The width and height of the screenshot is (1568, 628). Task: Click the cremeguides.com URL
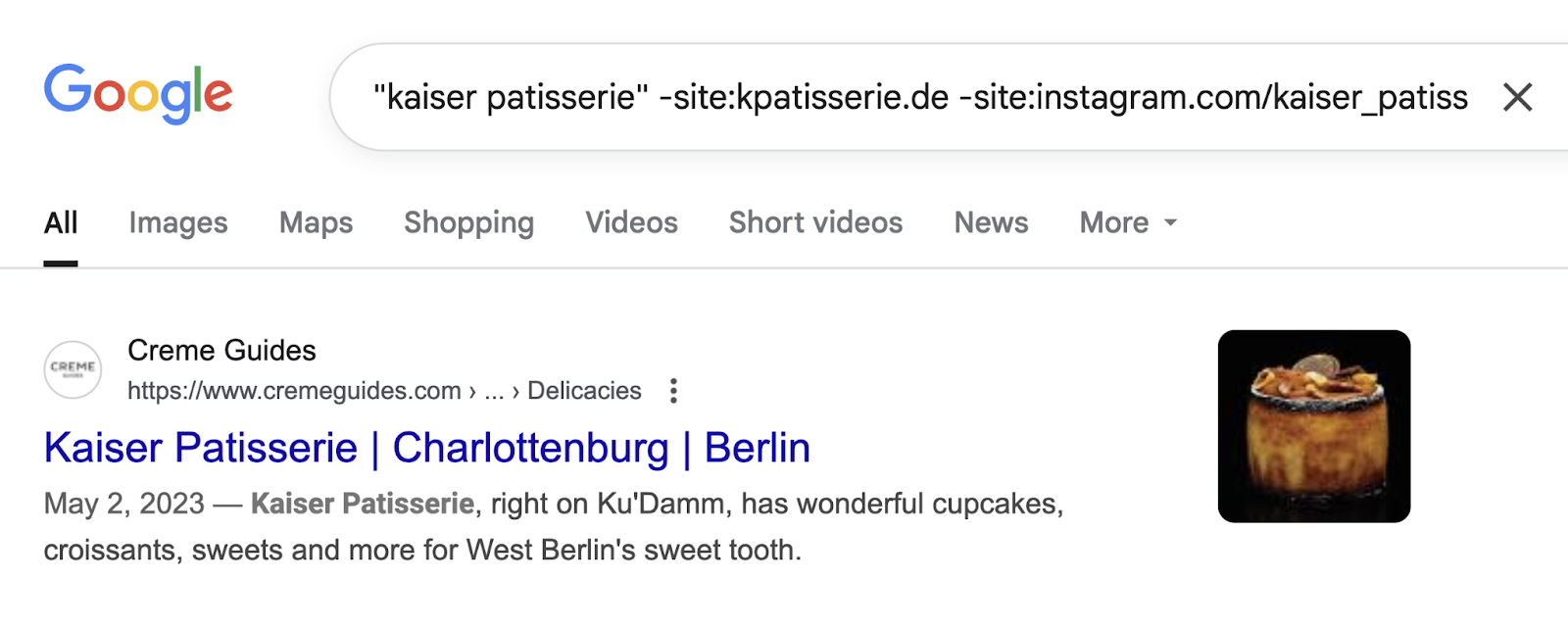294,391
